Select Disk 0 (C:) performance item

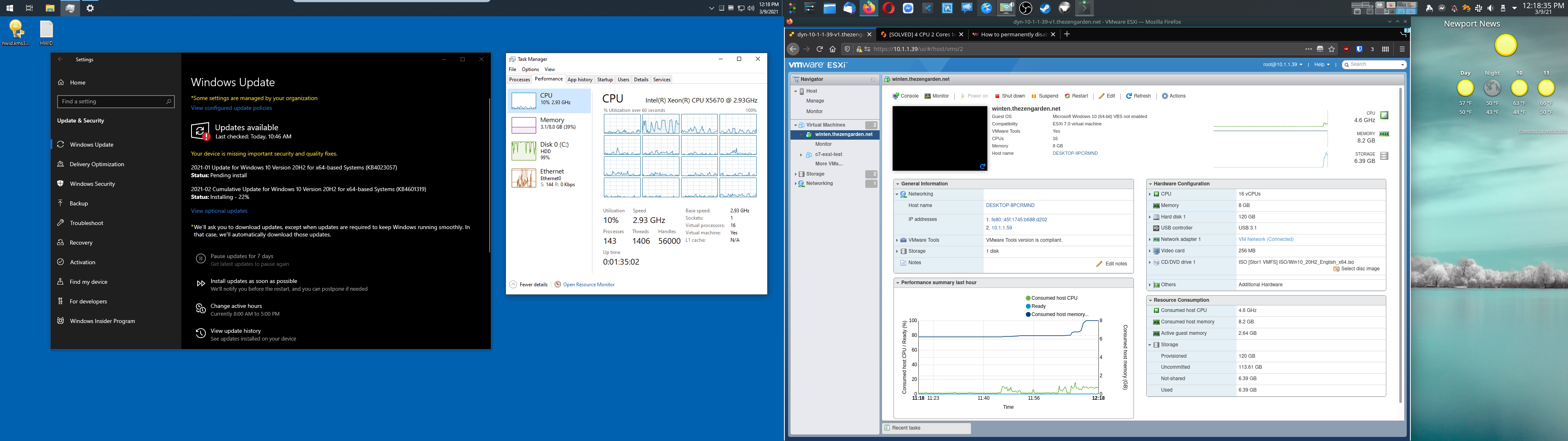549,150
